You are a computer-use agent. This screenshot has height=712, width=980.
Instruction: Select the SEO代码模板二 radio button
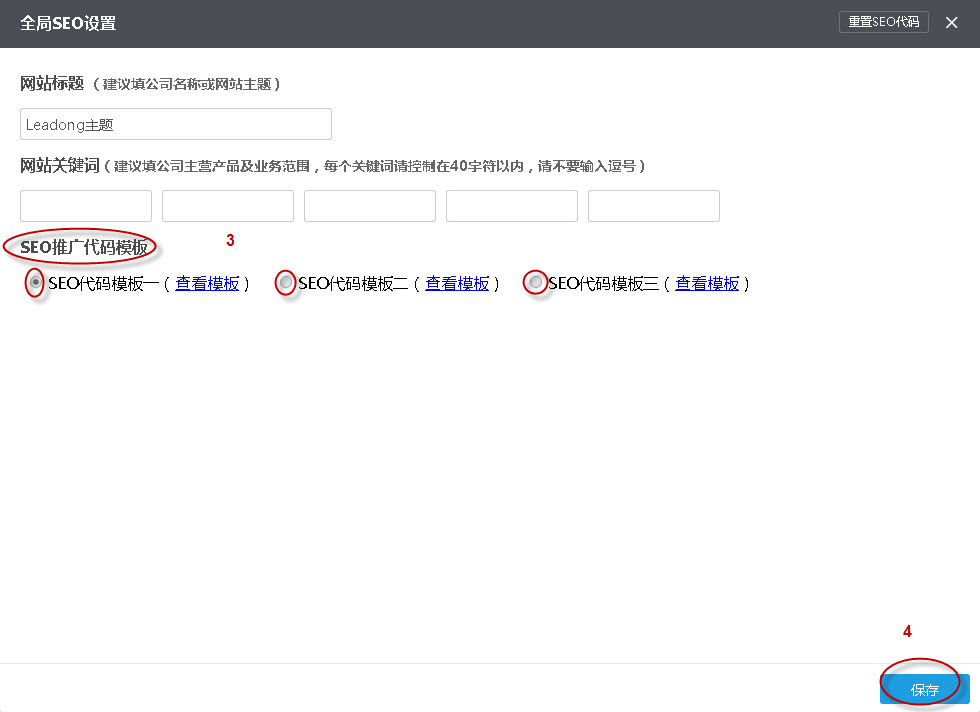(285, 283)
